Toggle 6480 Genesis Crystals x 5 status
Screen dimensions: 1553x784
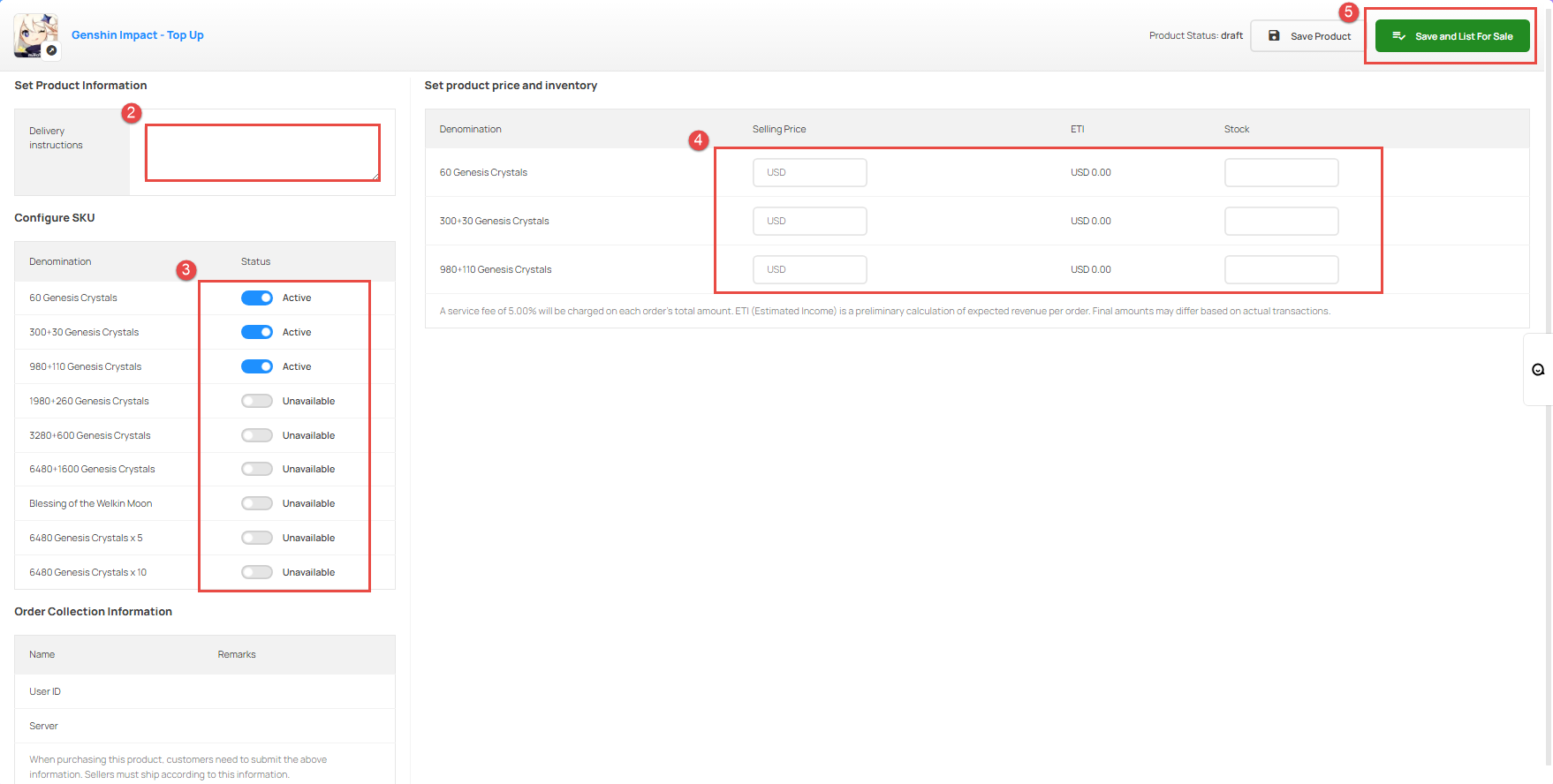(257, 538)
